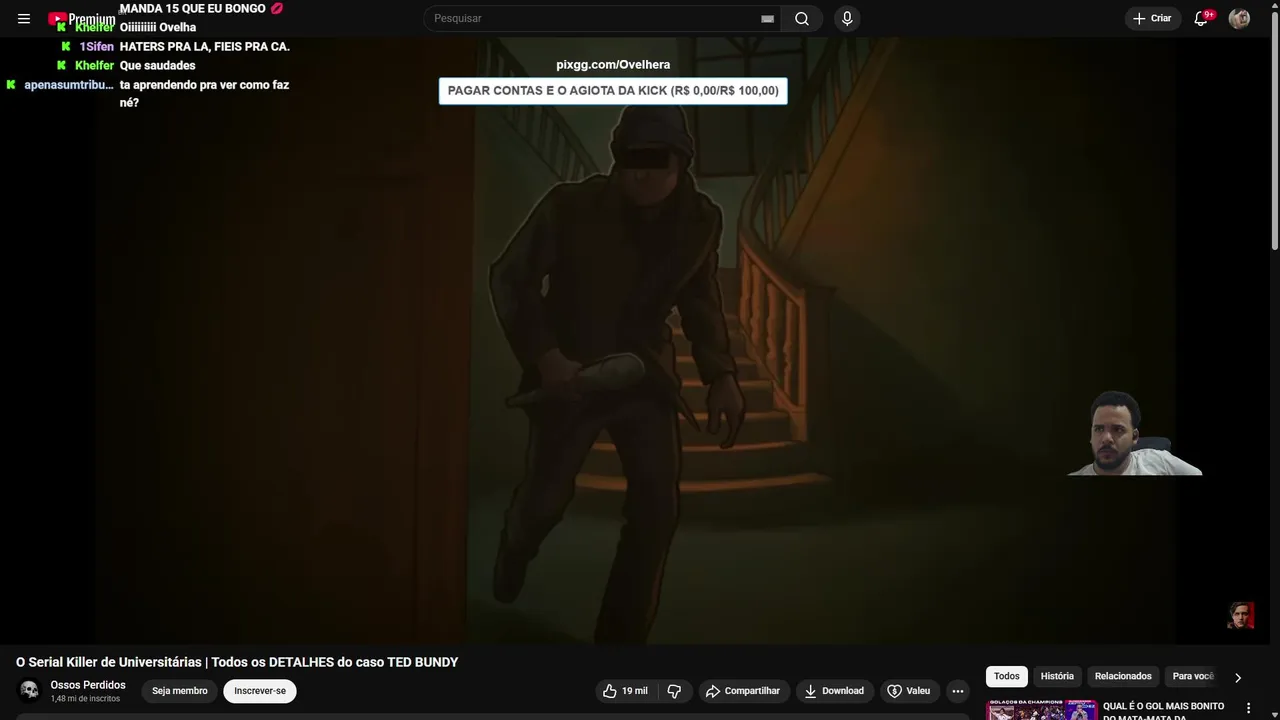Subscribe with Inscrever-se button
This screenshot has height=720, width=1280.
260,691
